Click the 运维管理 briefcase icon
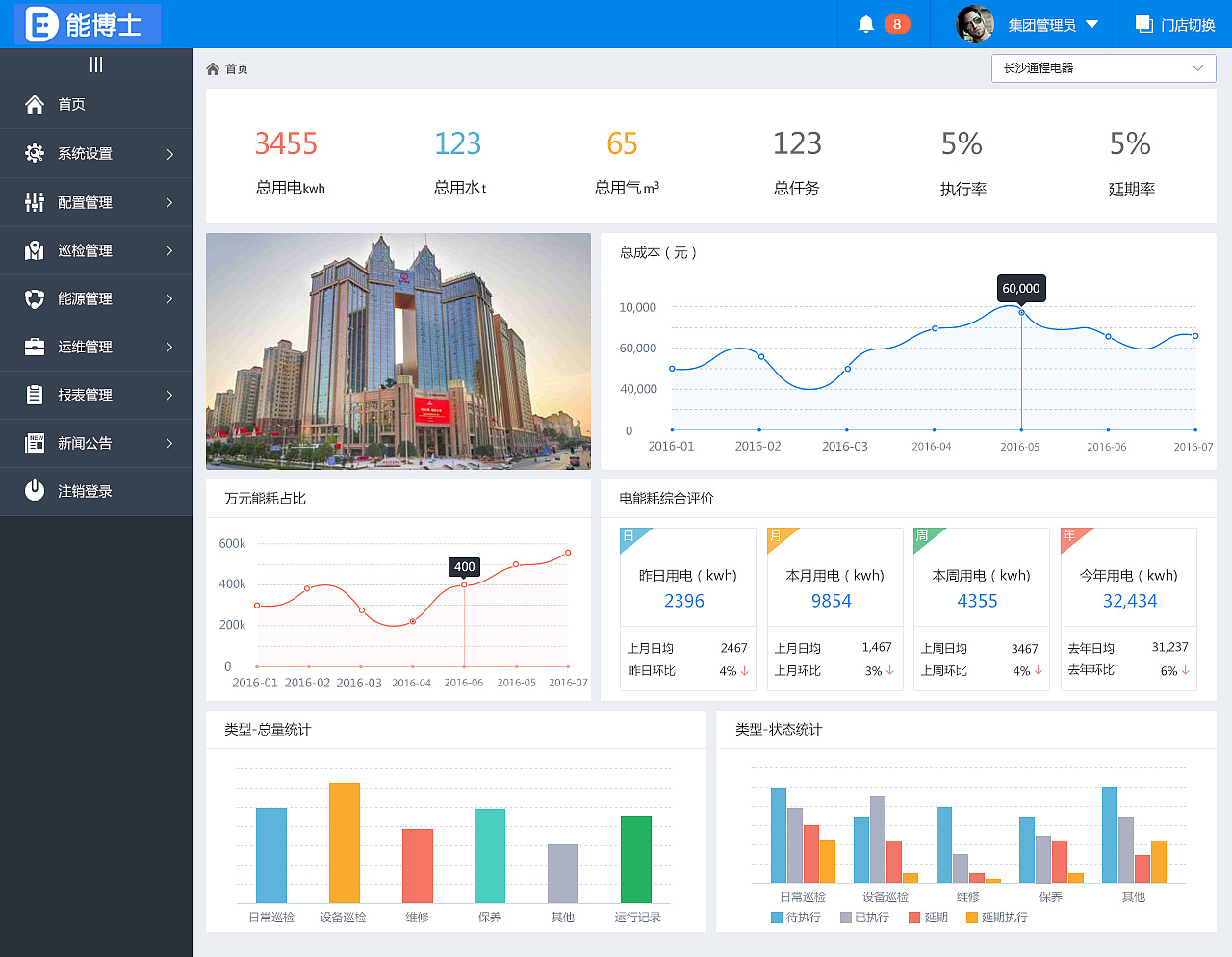This screenshot has width=1232, height=957. click(x=35, y=347)
